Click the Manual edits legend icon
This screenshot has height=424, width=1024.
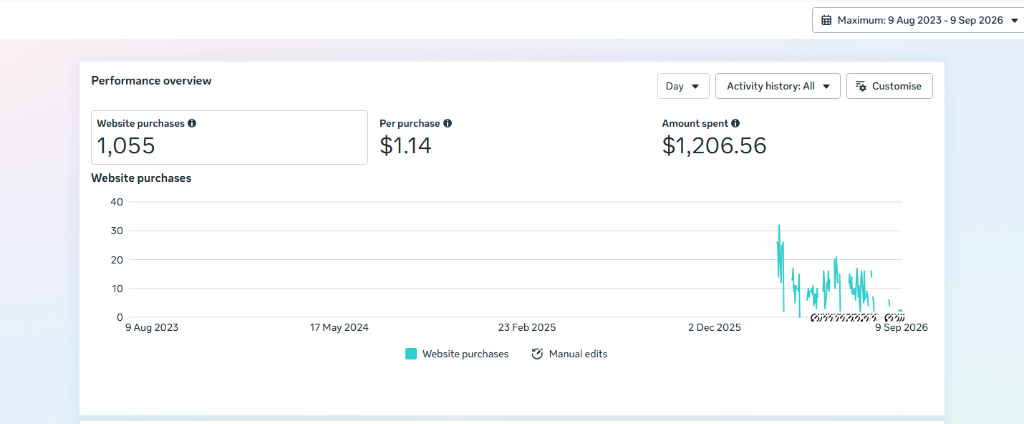point(537,354)
